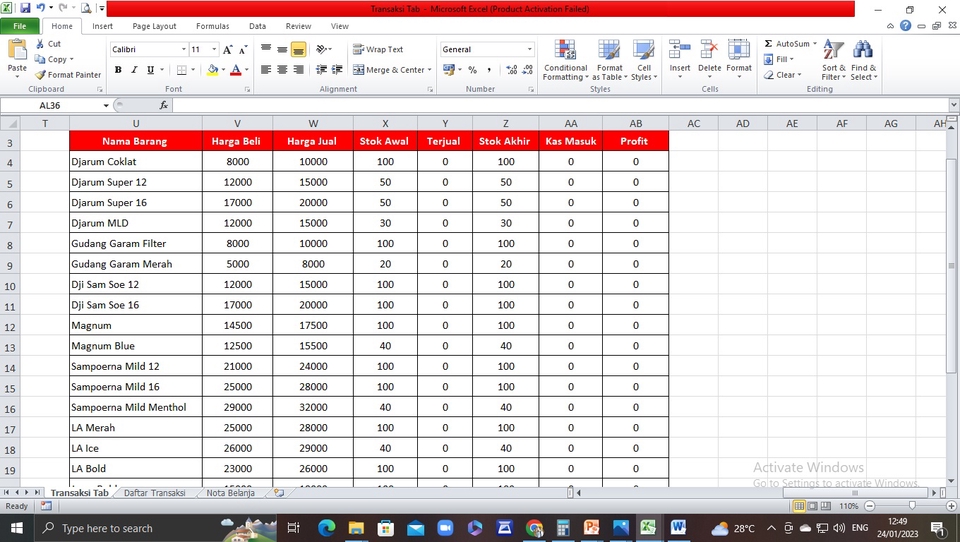Click the insert function fx button
Viewport: 960px width, 542px height.
point(163,105)
